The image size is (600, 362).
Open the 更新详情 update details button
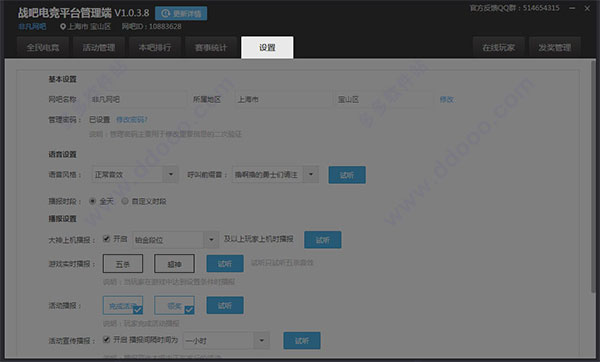coord(181,13)
